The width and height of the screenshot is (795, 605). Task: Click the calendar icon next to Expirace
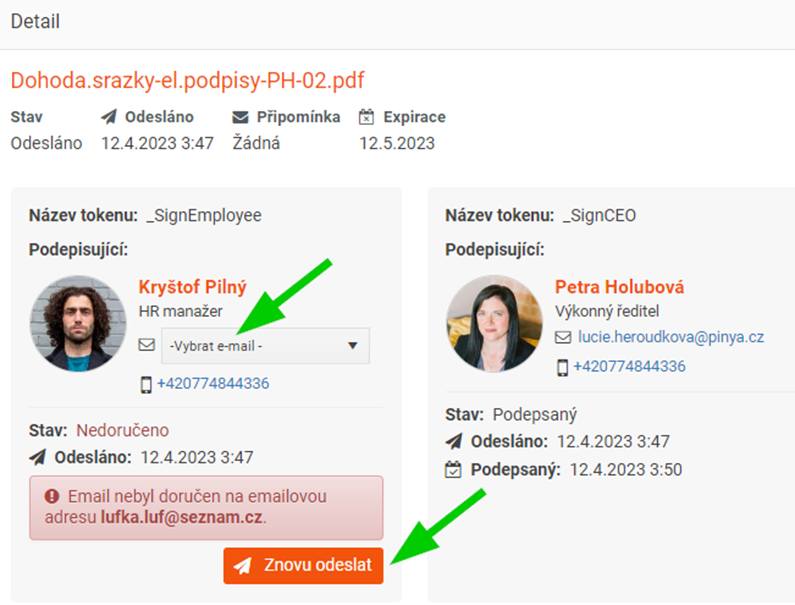(x=366, y=117)
